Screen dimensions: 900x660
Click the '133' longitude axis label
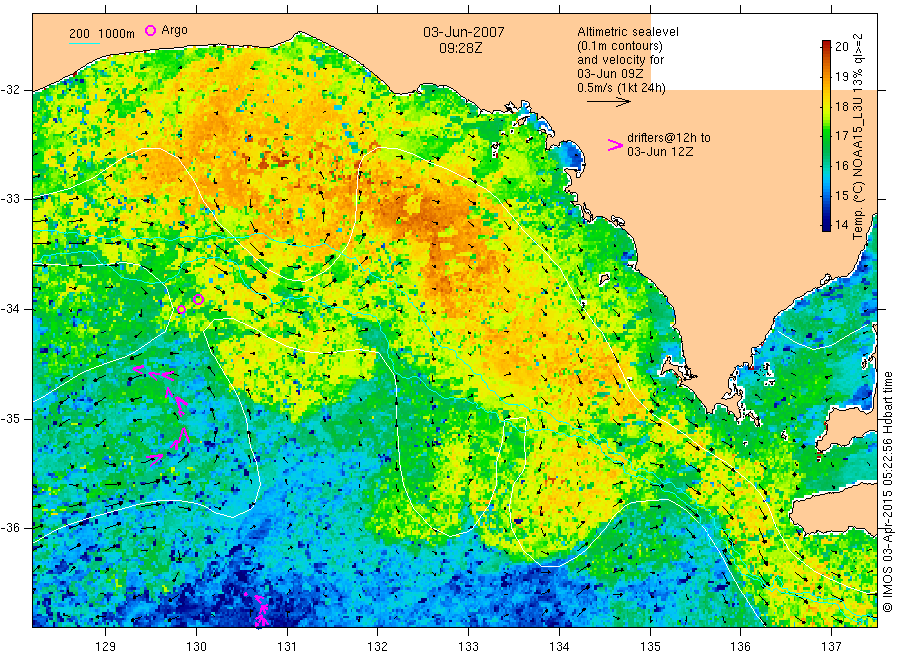point(468,647)
